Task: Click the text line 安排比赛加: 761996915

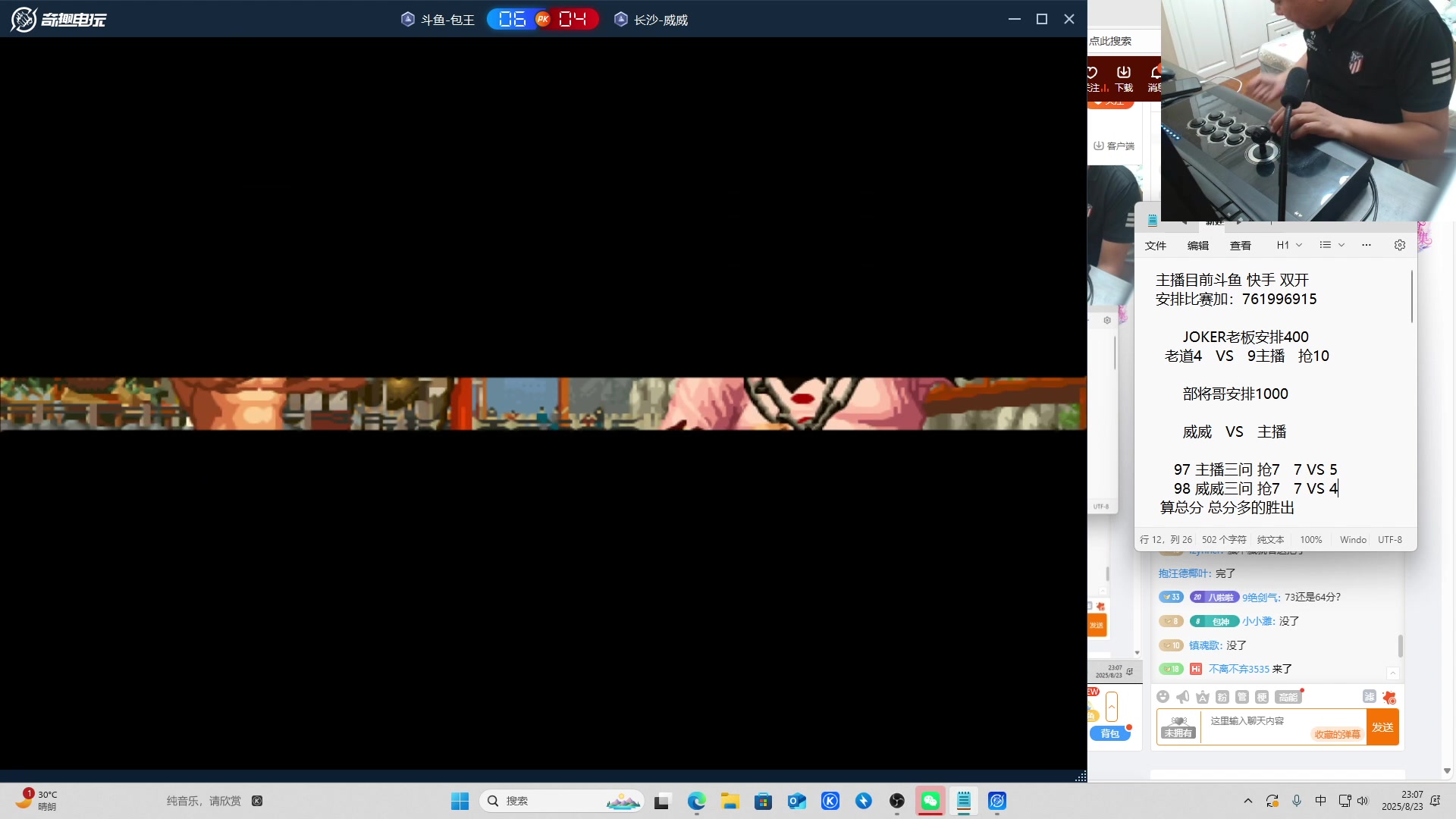Action: click(1236, 299)
